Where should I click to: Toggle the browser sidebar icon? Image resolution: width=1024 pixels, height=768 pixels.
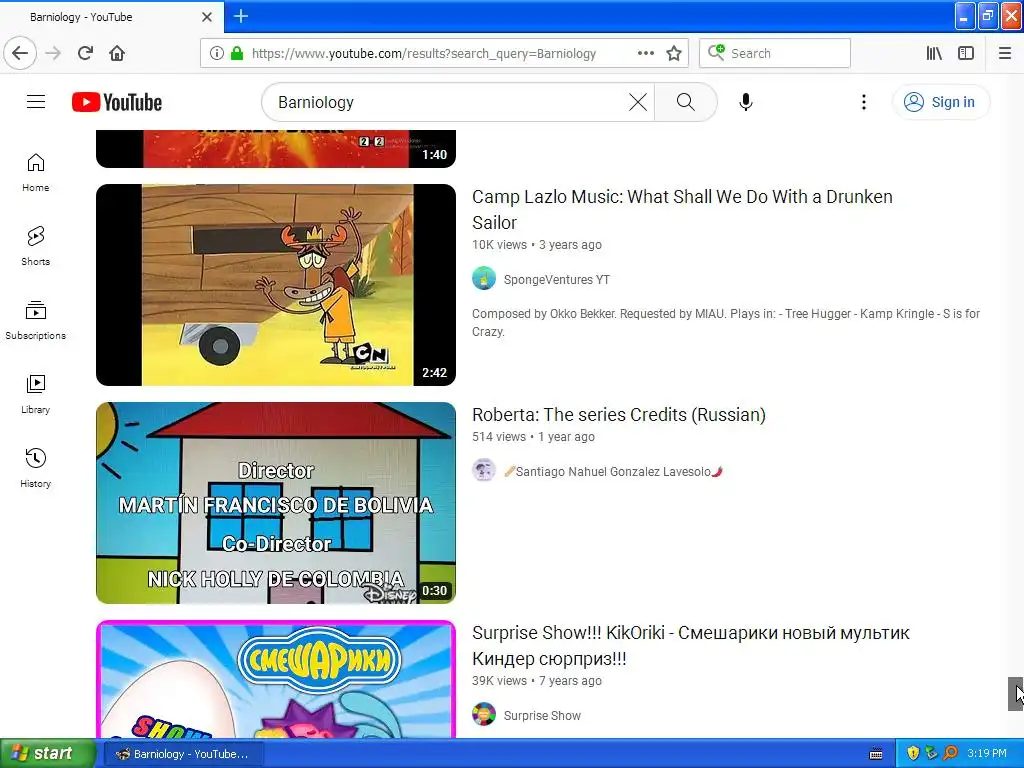pos(966,53)
